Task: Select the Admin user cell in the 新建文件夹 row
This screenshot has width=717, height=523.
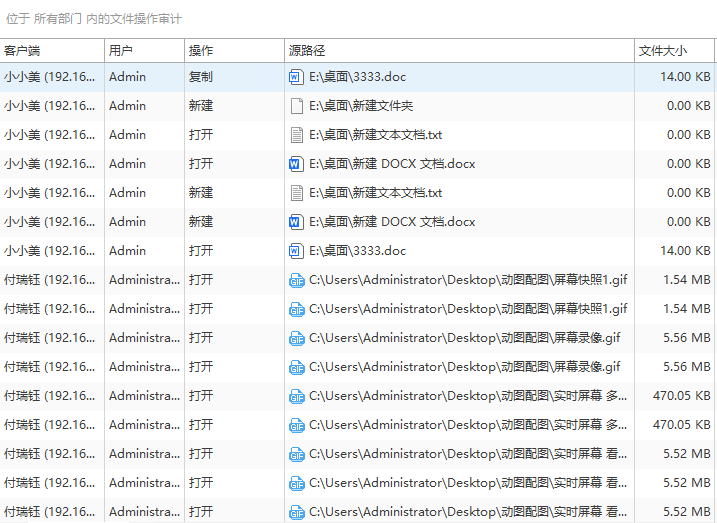Action: point(127,106)
